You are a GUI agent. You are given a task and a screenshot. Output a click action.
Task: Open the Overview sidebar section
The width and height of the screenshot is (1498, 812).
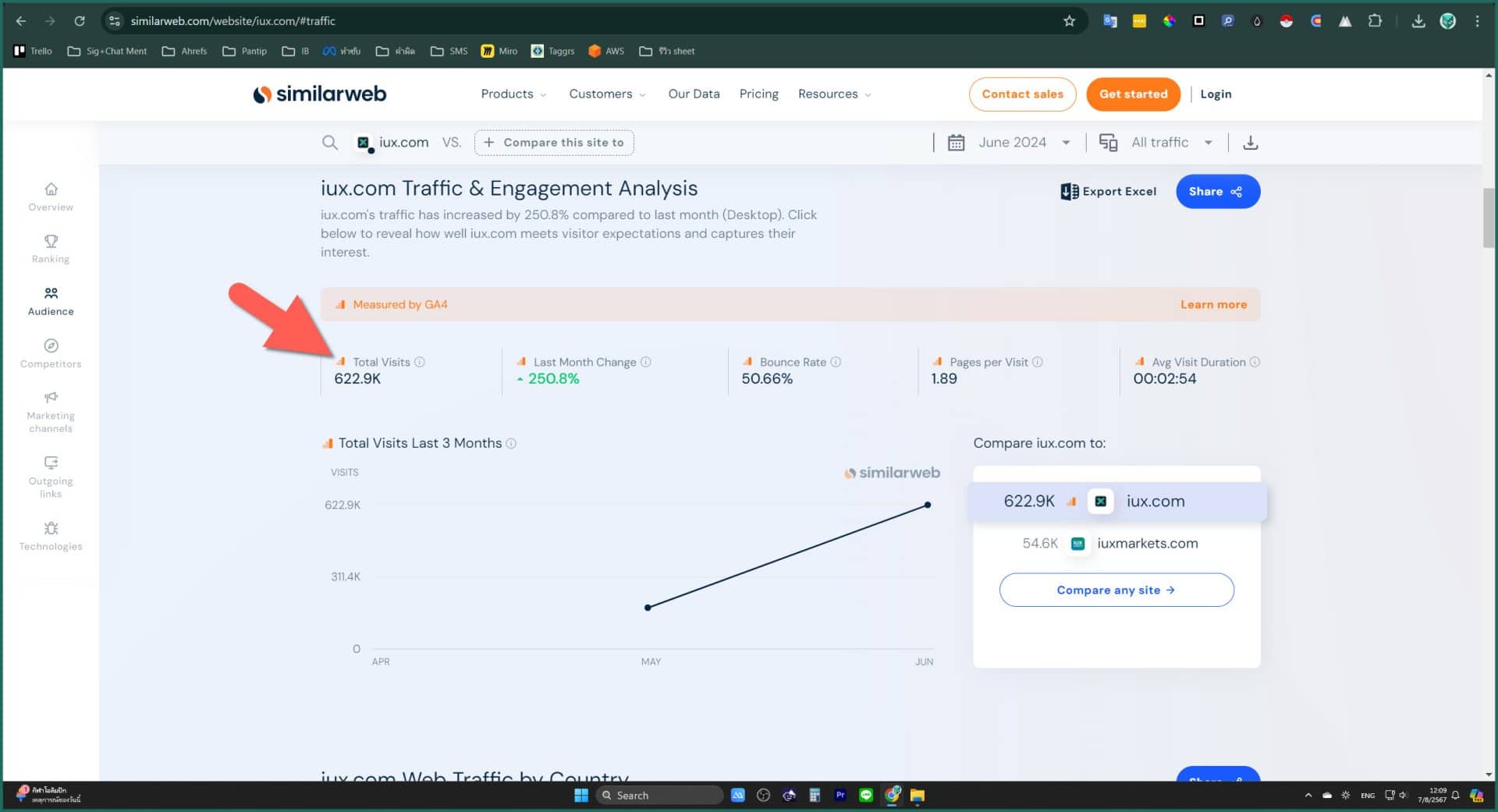tap(51, 197)
